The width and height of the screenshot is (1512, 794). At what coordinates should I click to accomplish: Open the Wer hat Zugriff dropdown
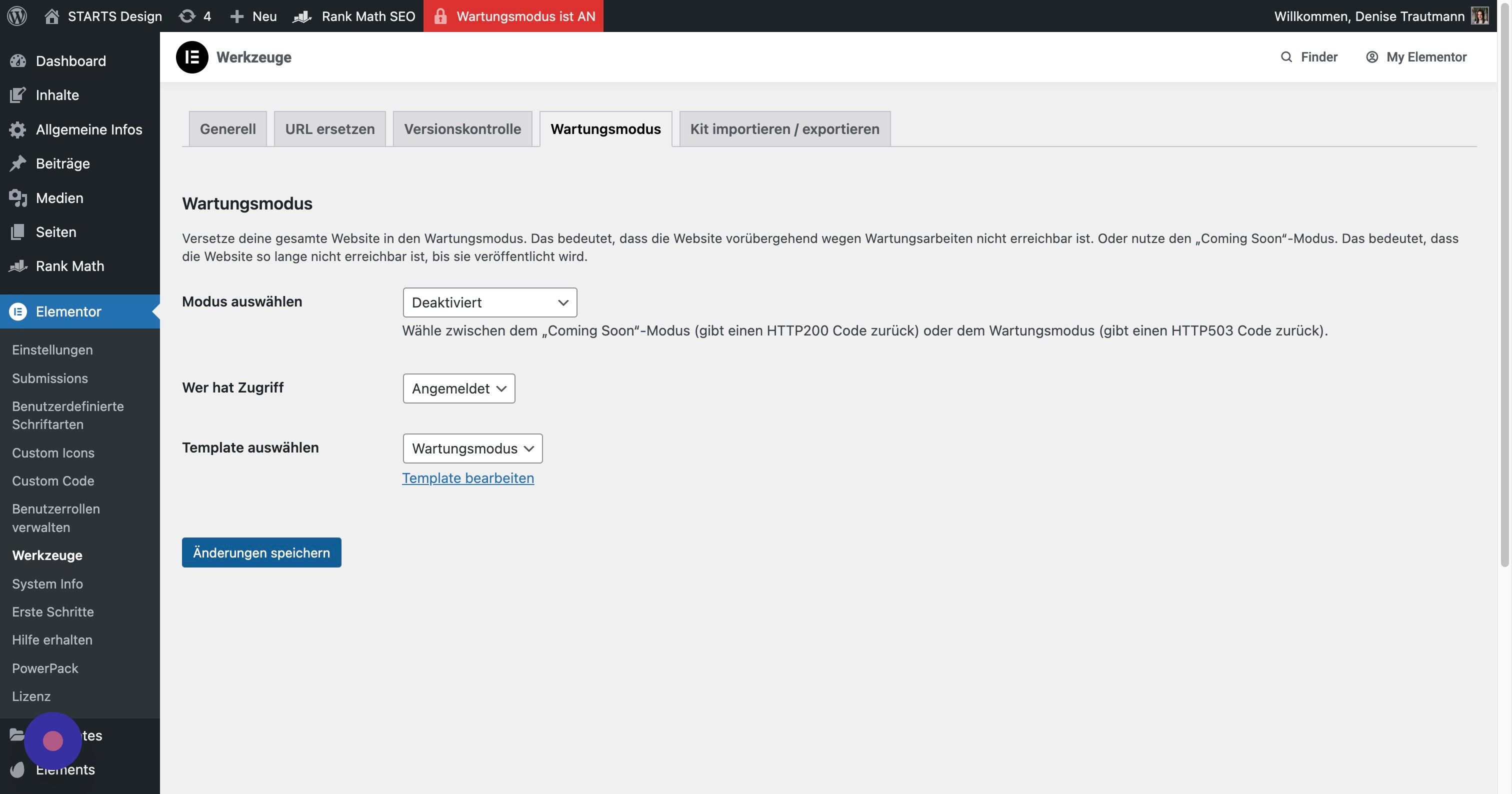[458, 388]
